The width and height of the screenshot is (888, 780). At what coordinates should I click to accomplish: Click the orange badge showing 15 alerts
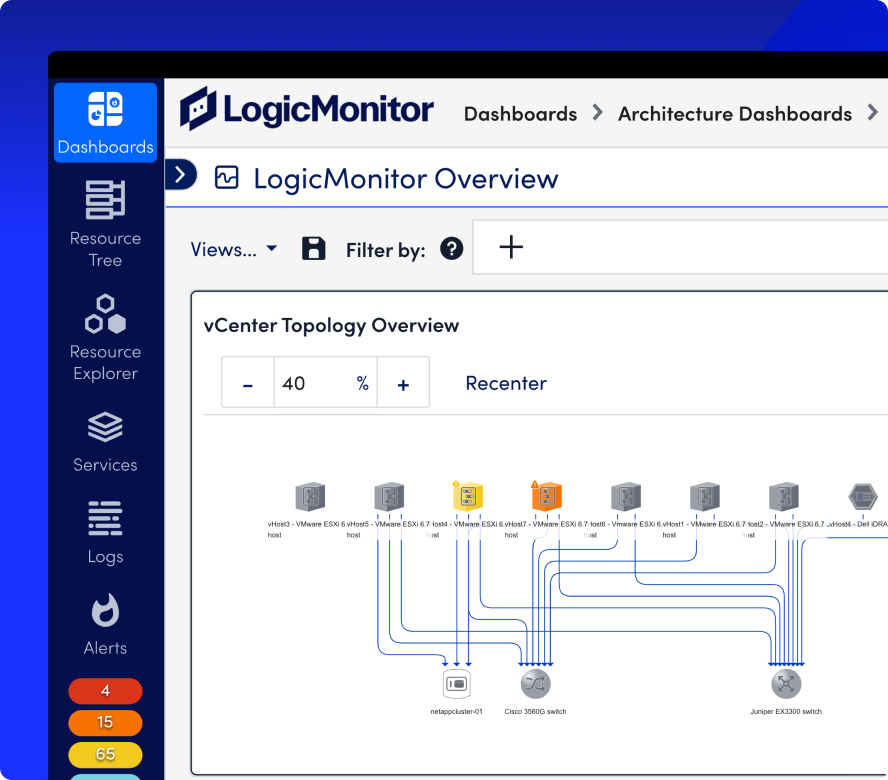pyautogui.click(x=105, y=722)
